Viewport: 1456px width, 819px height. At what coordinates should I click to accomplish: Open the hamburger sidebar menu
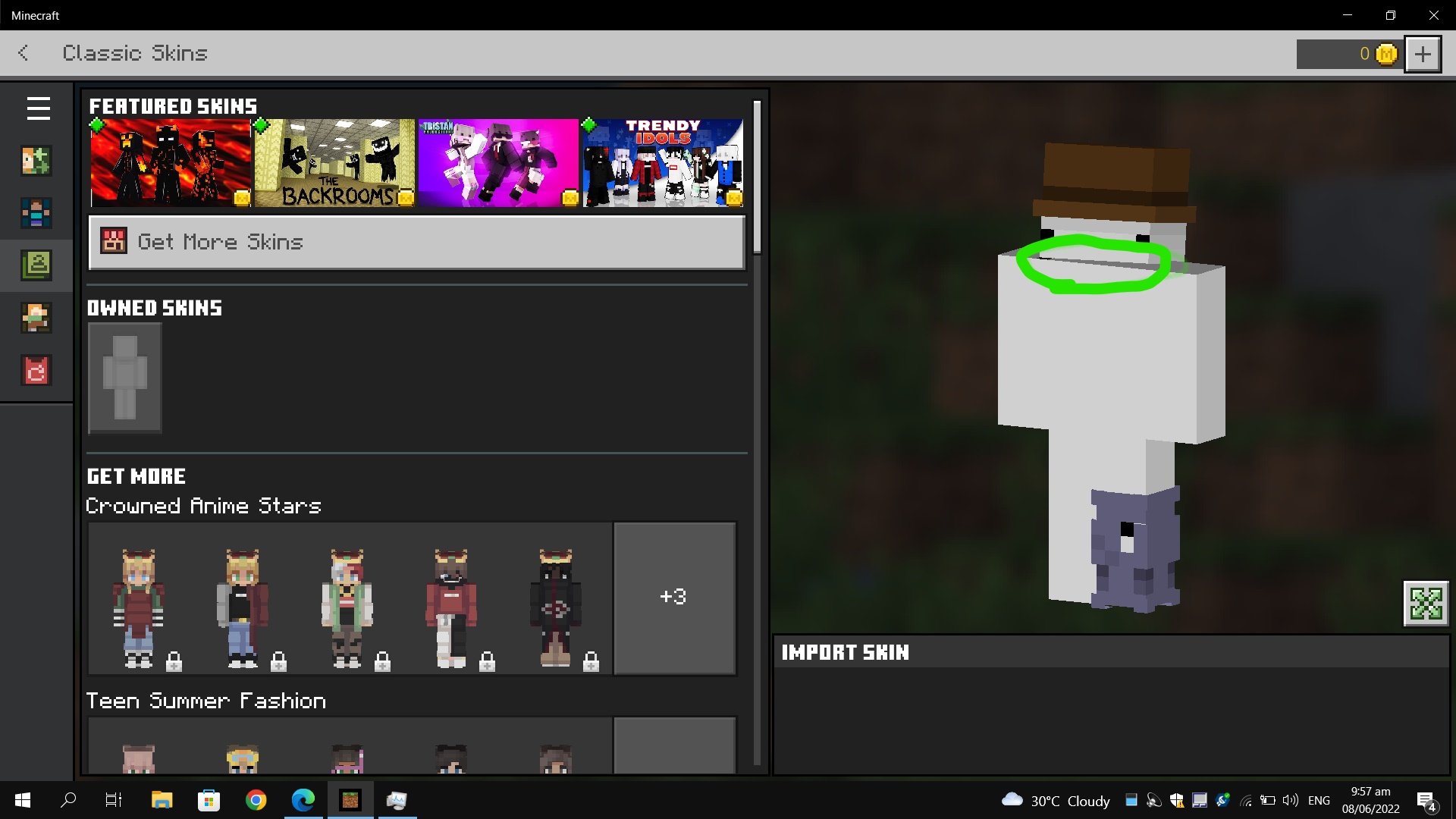click(x=38, y=108)
